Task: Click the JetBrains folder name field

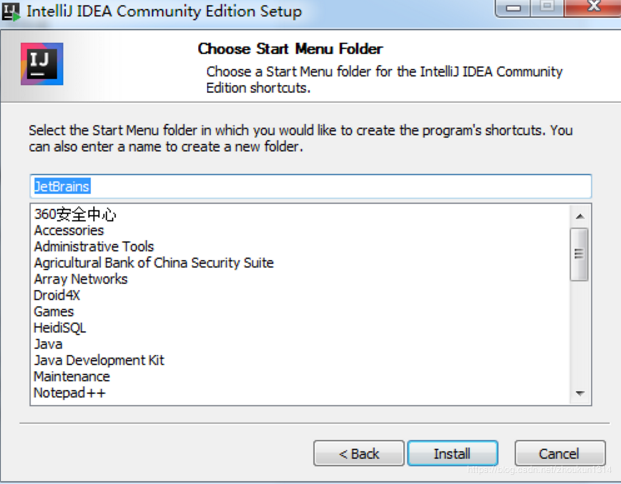Action: (x=310, y=186)
